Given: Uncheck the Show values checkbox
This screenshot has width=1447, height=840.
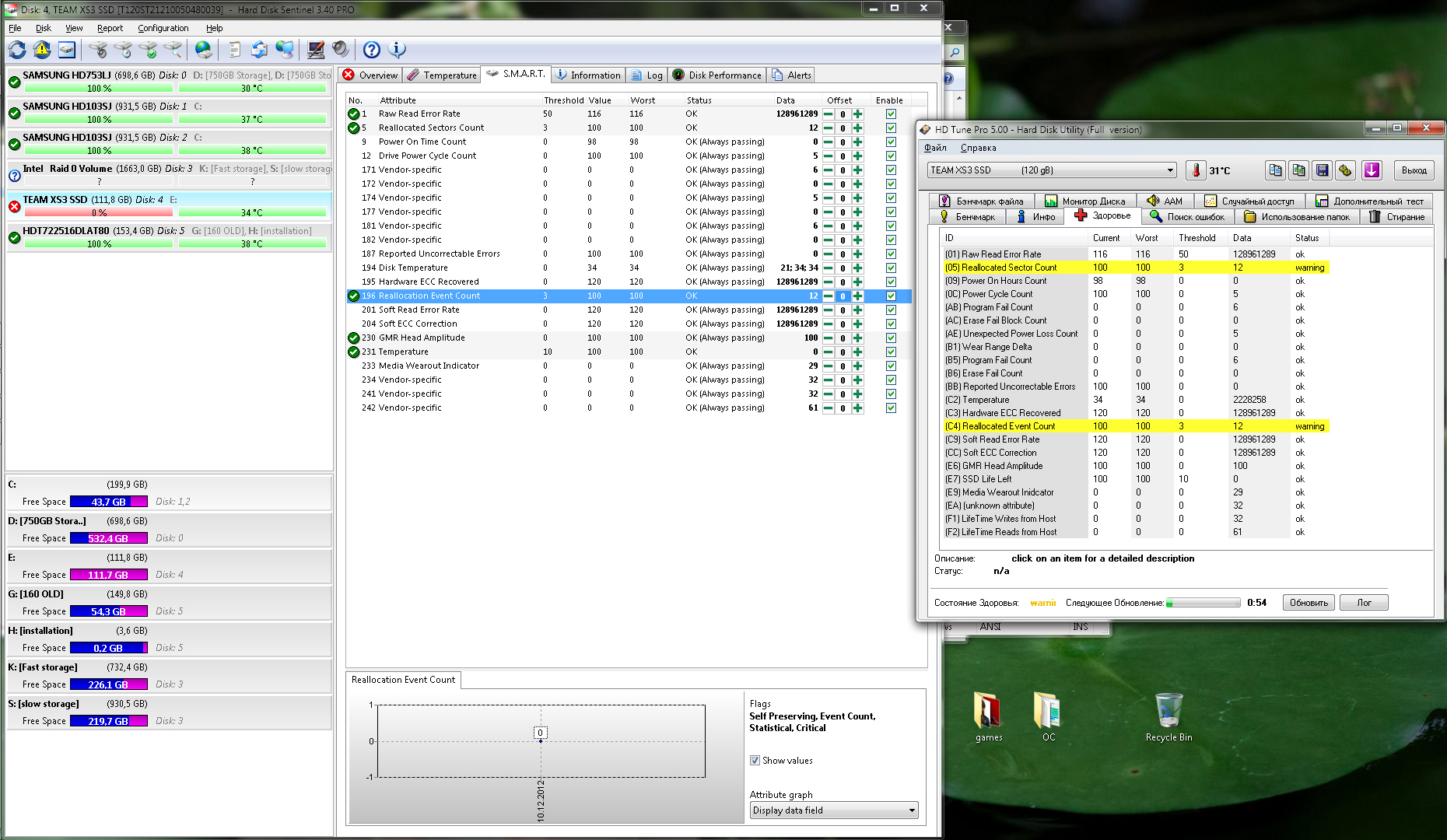Looking at the screenshot, I should point(755,761).
